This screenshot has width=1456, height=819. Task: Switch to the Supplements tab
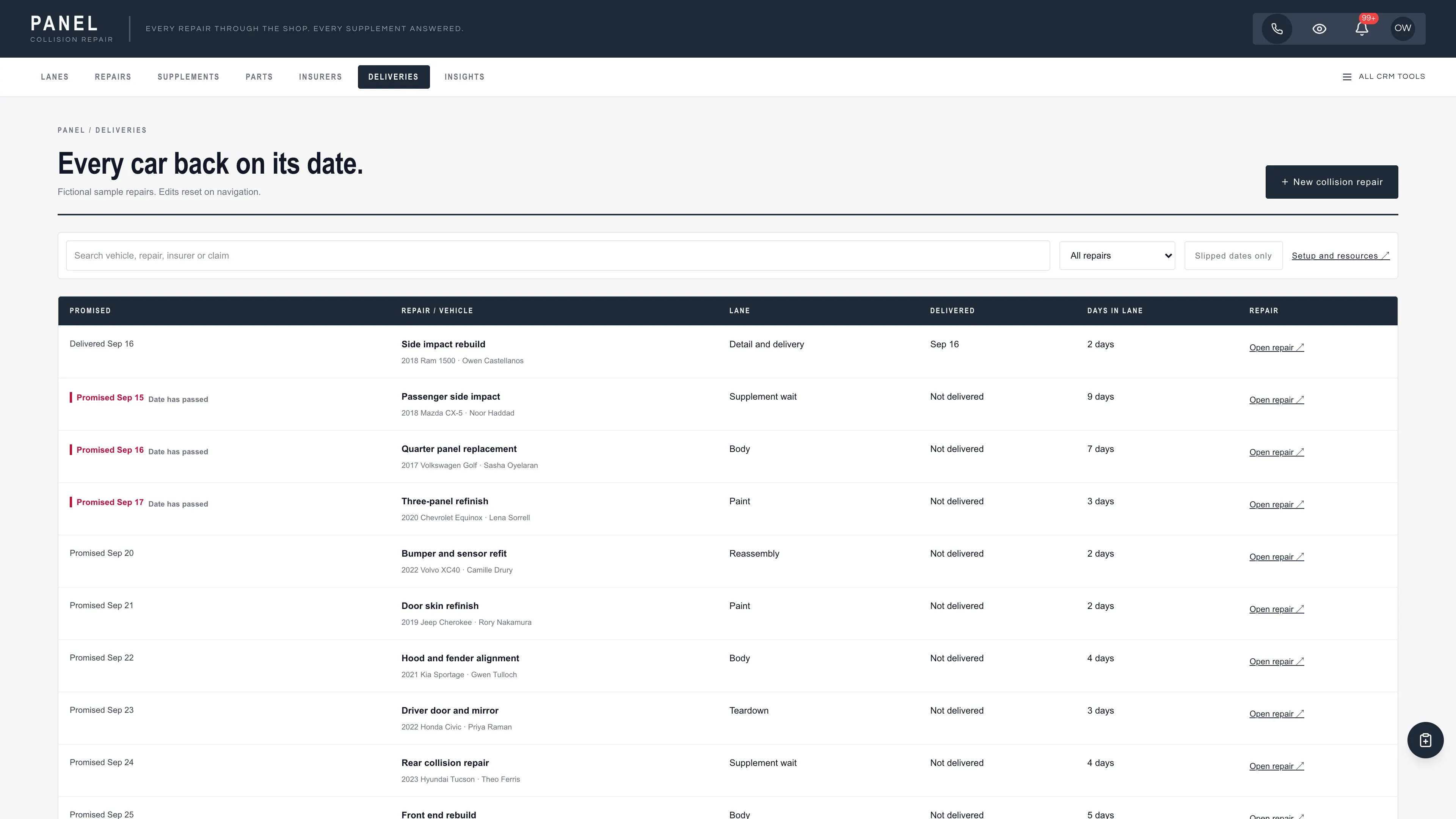click(188, 77)
